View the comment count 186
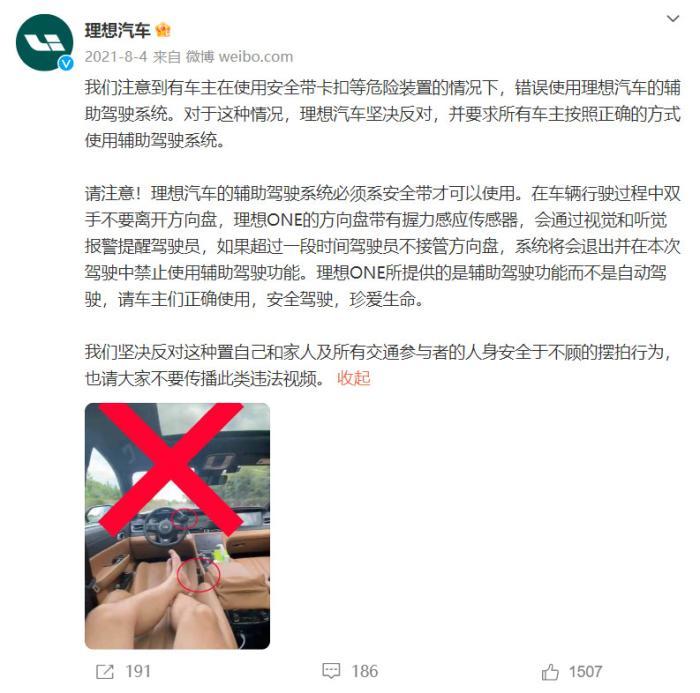The height and width of the screenshot is (693, 700). [x=365, y=671]
